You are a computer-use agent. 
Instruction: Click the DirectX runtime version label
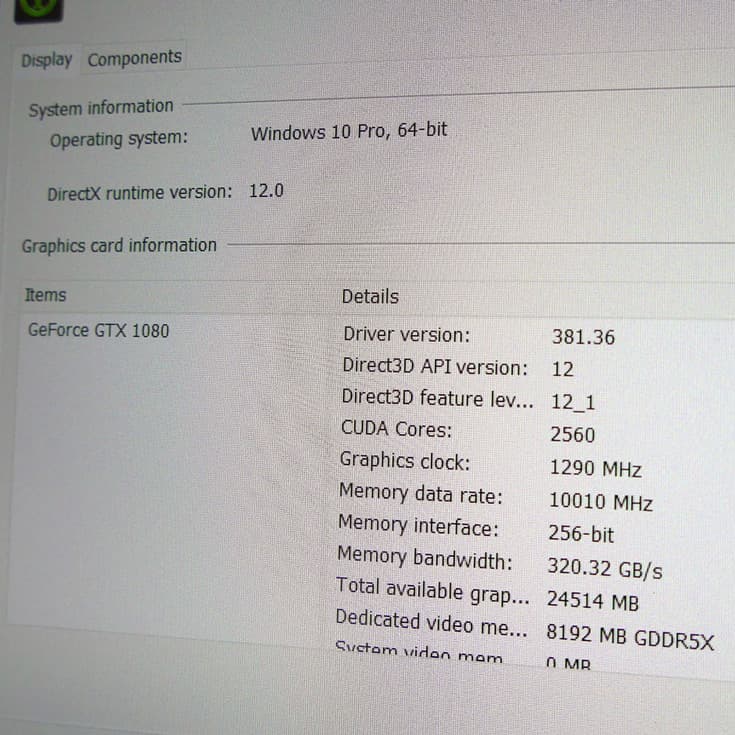140,193
